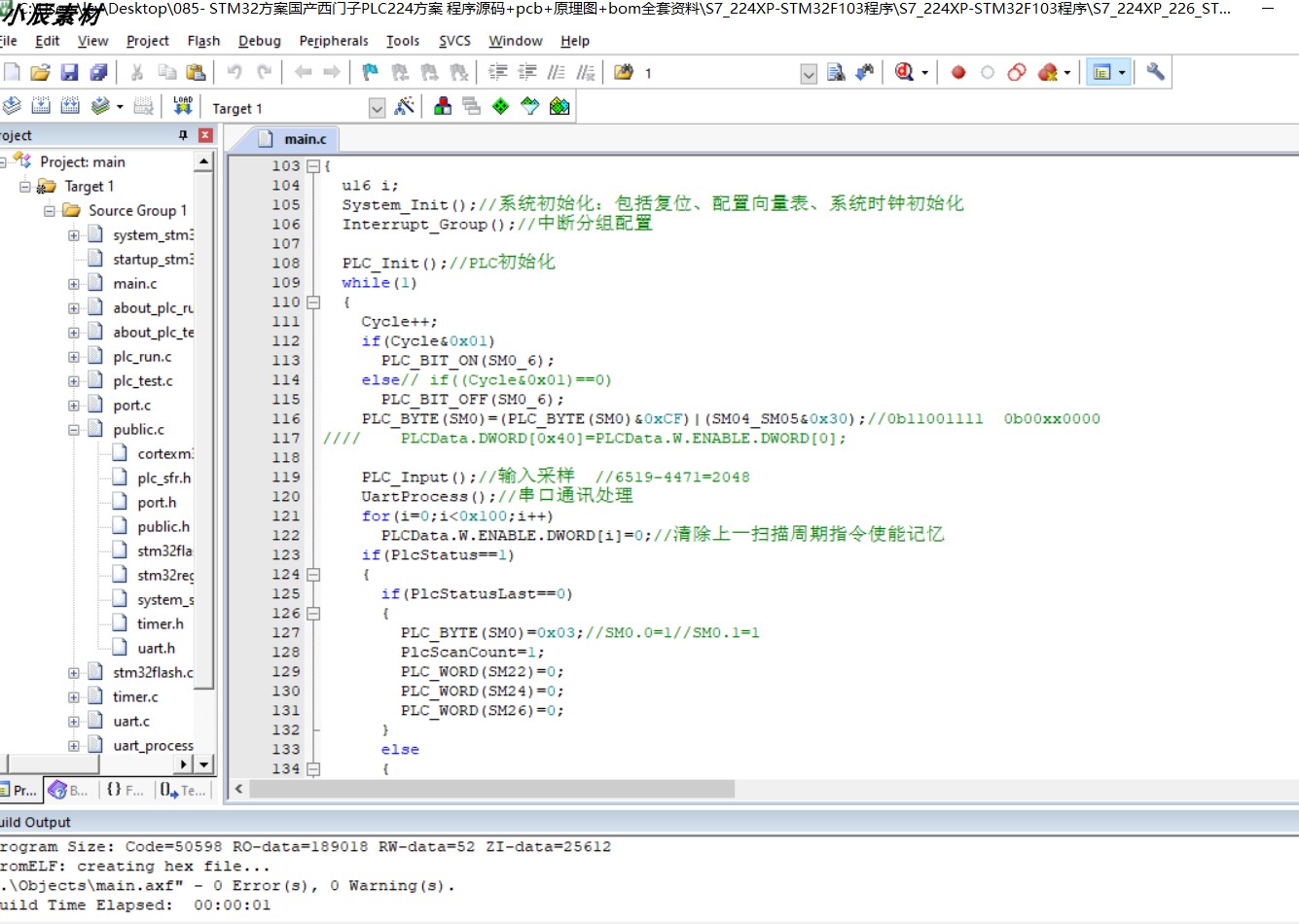Toggle auto-hide pin on the Project panel
Screen dimensions: 1299x924
tap(183, 135)
